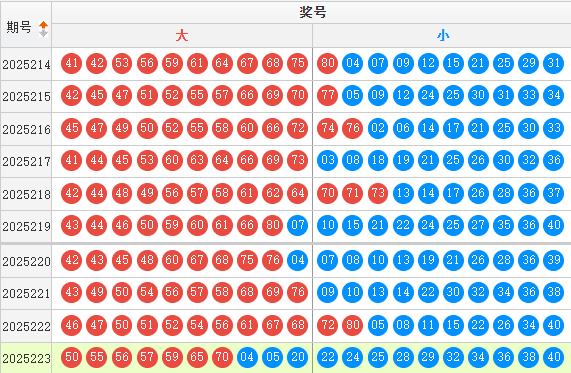Select blue ball 20 in row 2025223
The height and width of the screenshot is (373, 571).
(298, 357)
